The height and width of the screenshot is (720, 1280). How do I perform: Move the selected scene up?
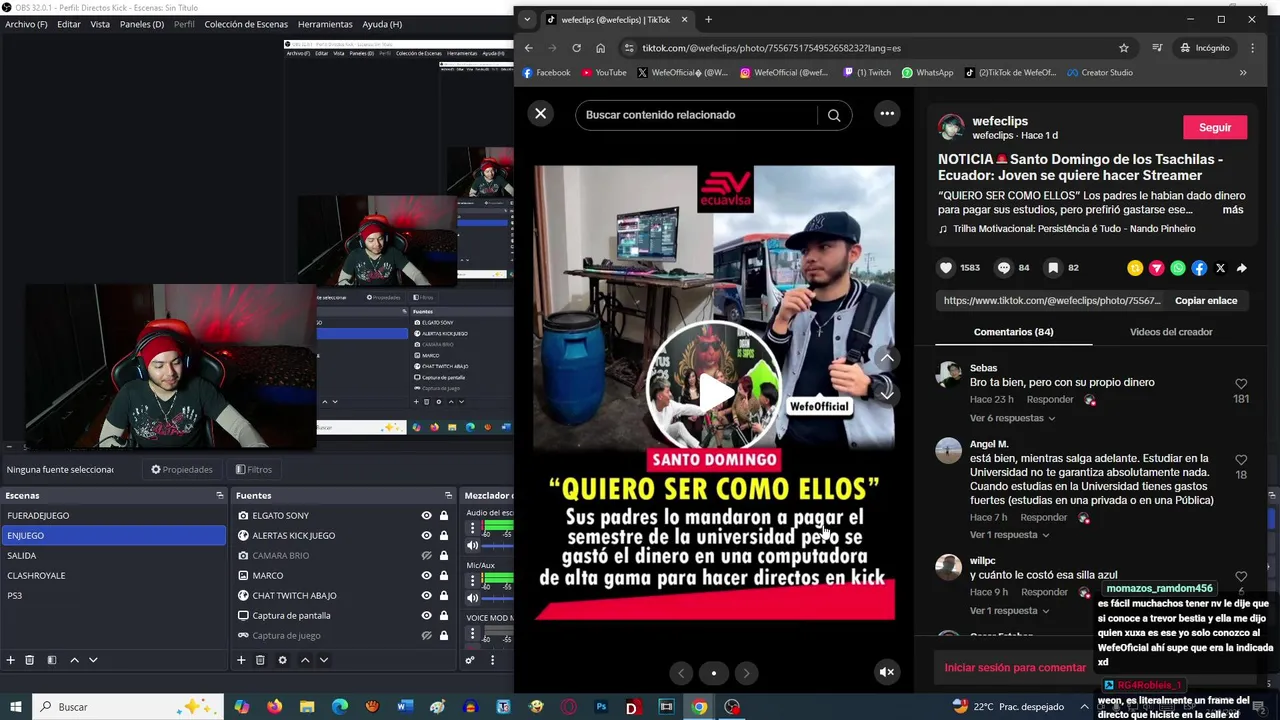tap(74, 660)
